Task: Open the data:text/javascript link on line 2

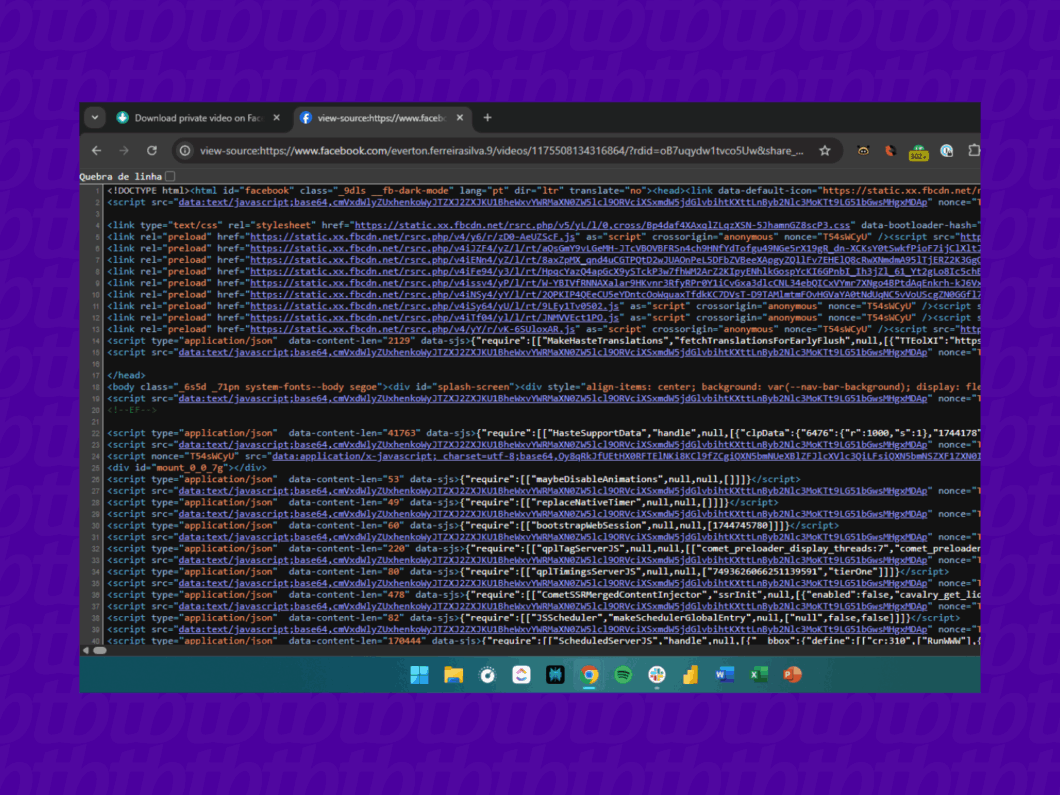Action: coord(553,202)
